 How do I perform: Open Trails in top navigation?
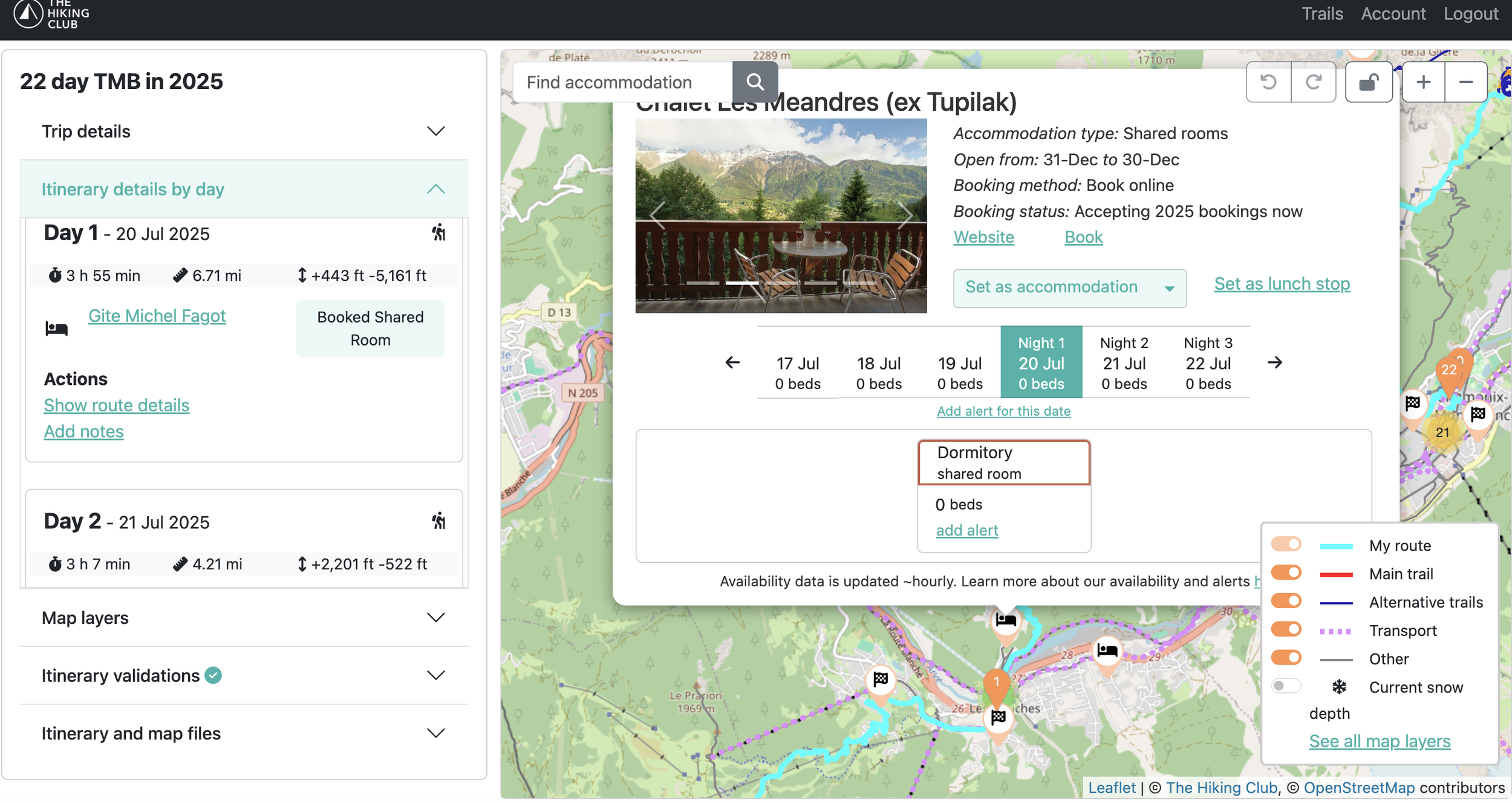click(1322, 14)
